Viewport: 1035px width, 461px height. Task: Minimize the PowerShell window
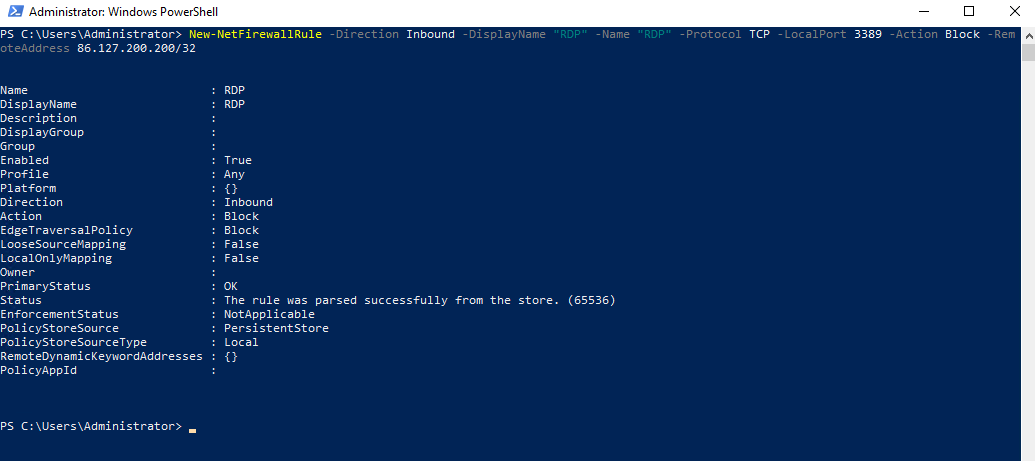point(924,11)
